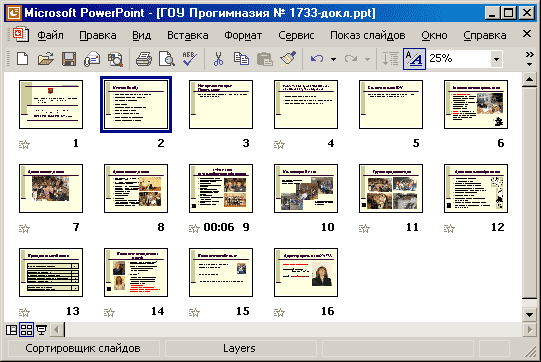541x362 pixels.
Task: Click the Undo arrow button
Action: pyautogui.click(x=317, y=59)
